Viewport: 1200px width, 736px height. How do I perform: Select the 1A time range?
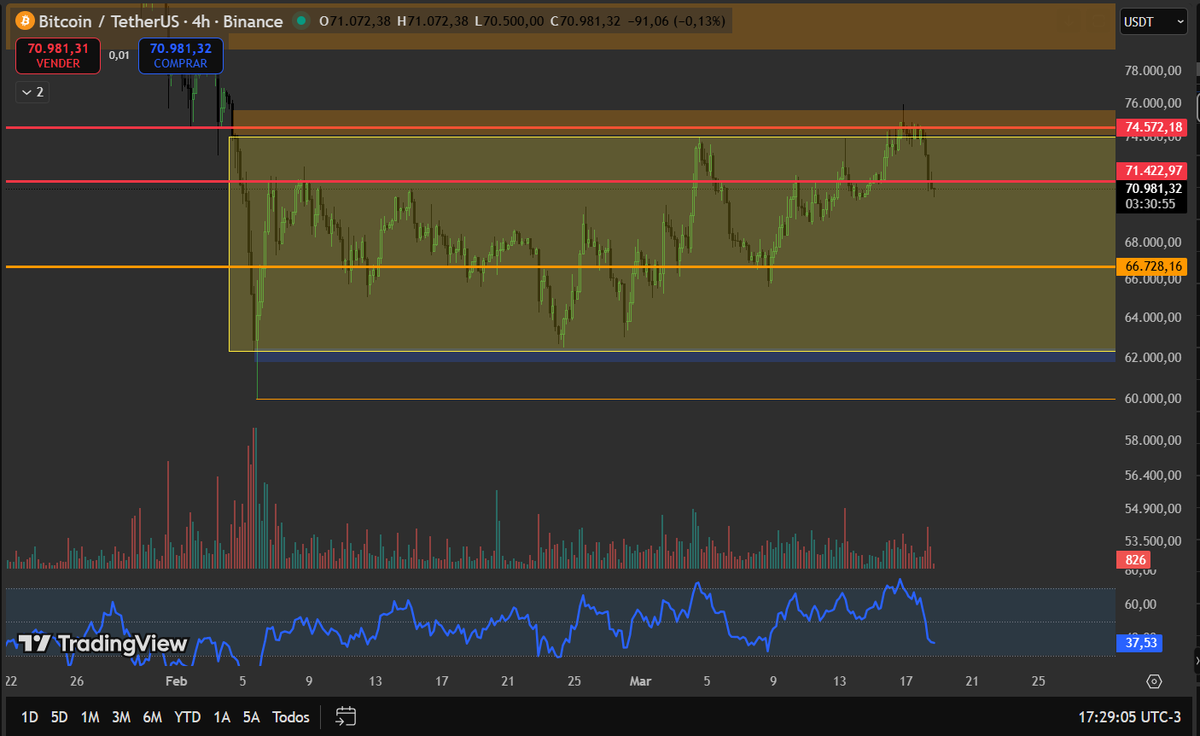point(222,717)
